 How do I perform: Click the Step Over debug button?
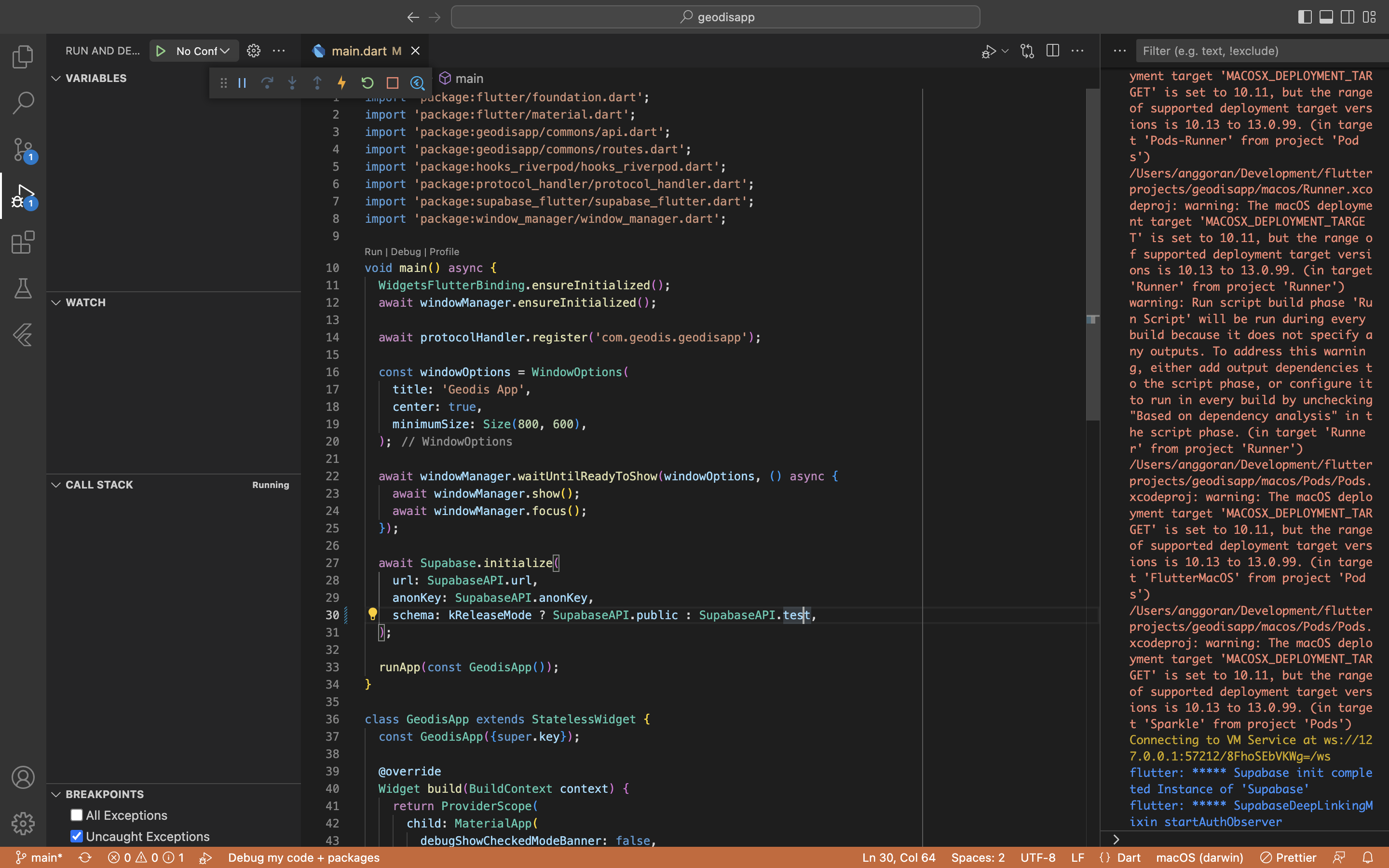tap(267, 83)
